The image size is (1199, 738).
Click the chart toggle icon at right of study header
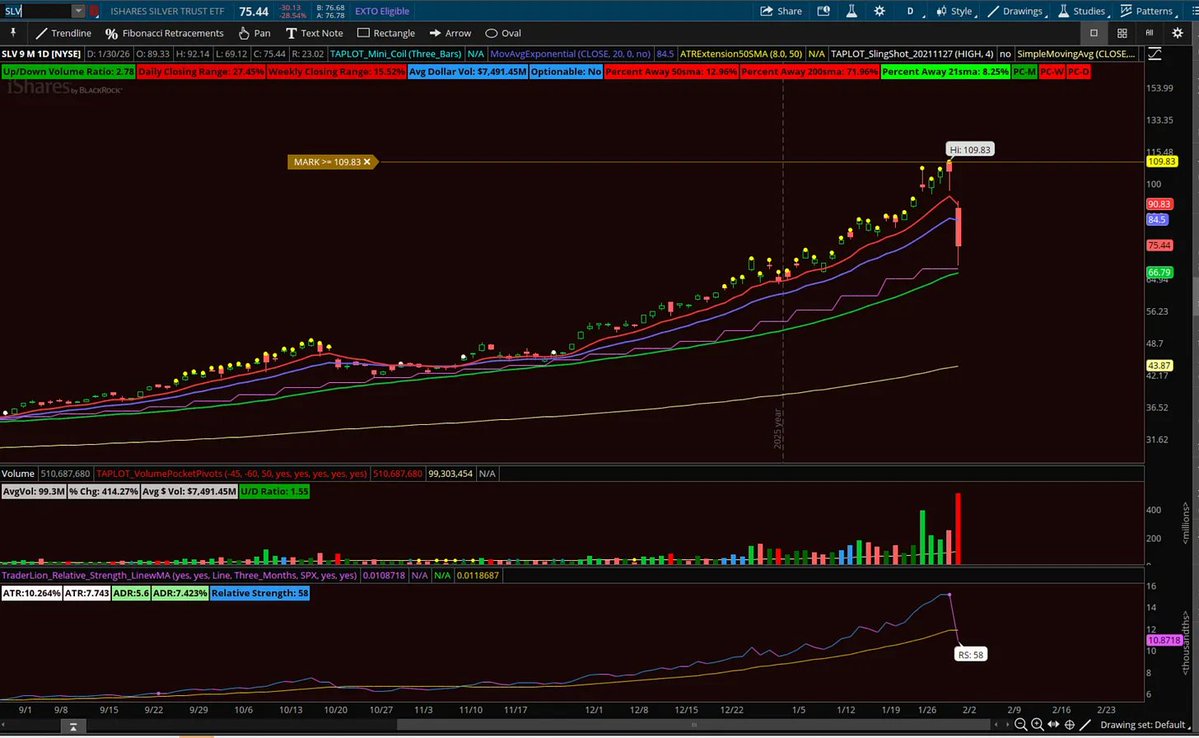[1155, 54]
